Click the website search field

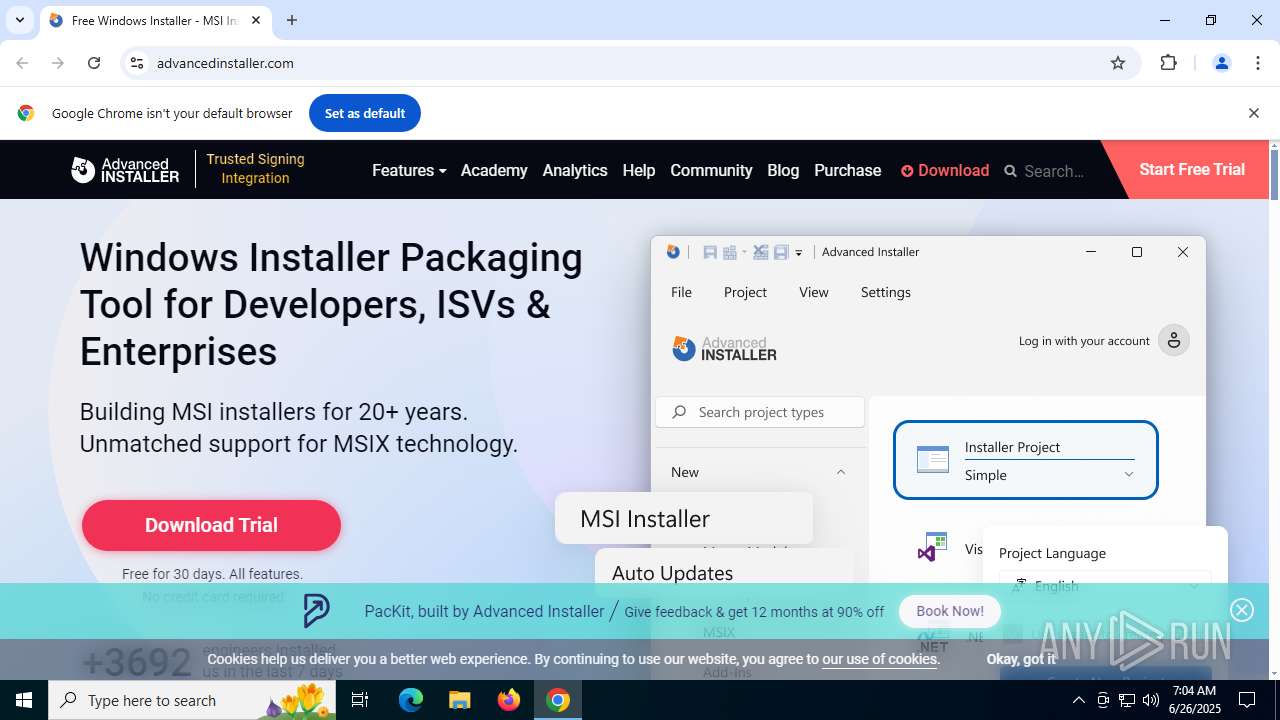1054,171
